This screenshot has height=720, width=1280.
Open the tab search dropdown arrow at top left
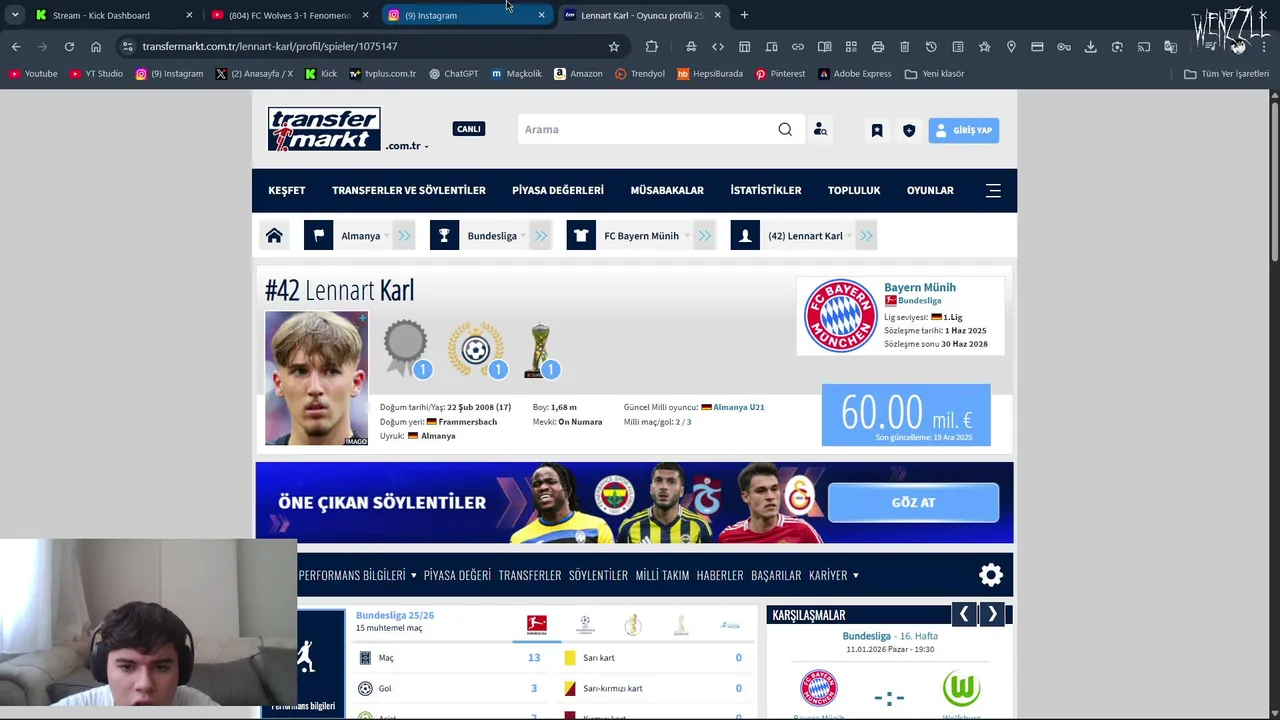(15, 15)
